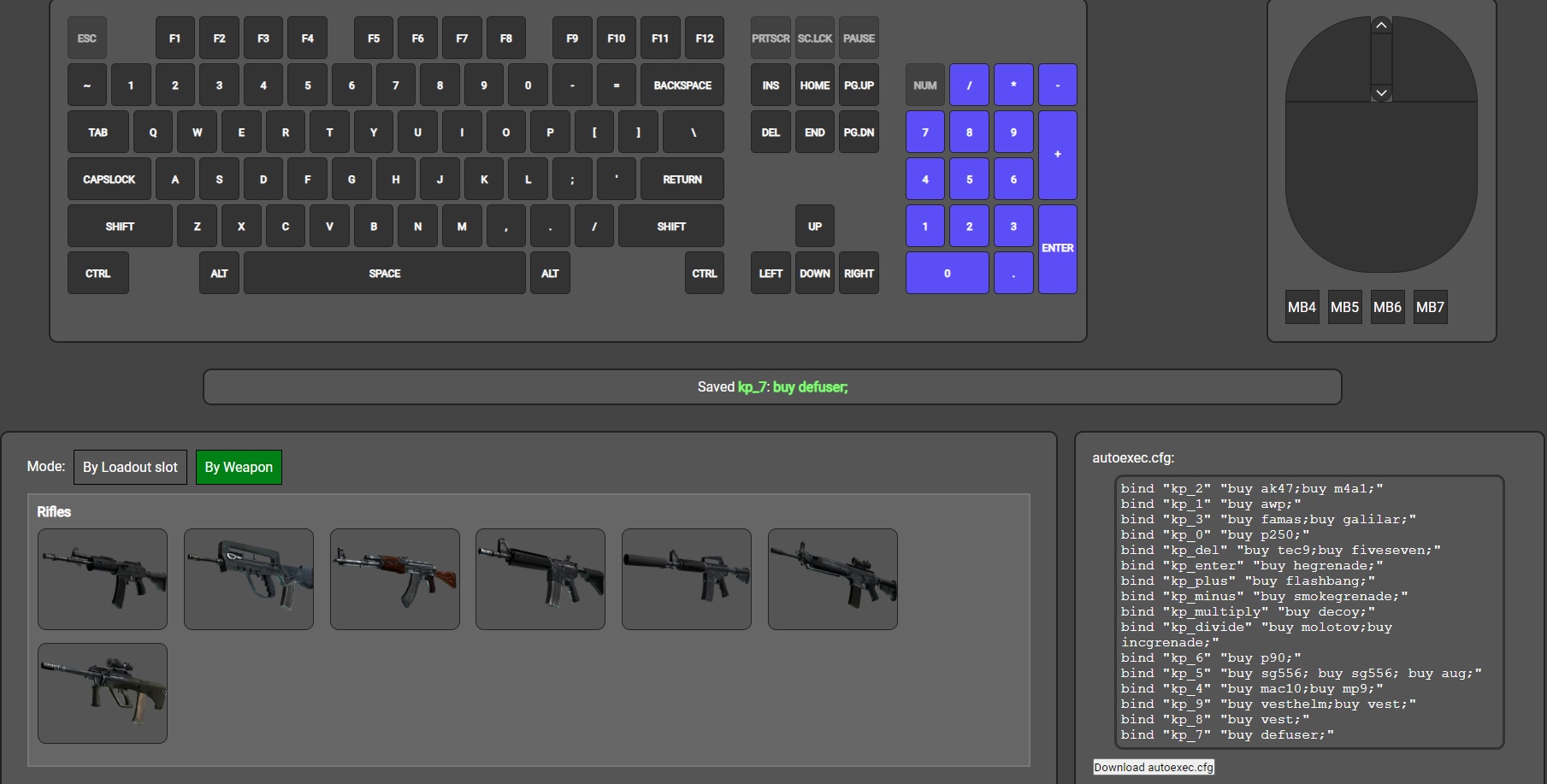The image size is (1547, 784).
Task: Click the B letter key
Action: (374, 227)
